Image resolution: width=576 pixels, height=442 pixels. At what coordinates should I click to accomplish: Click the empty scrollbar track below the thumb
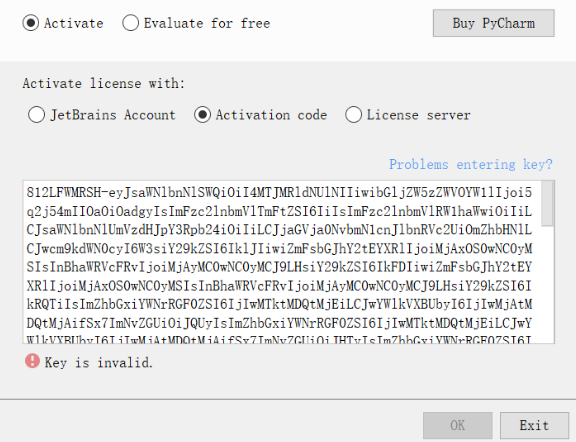[x=547, y=284]
